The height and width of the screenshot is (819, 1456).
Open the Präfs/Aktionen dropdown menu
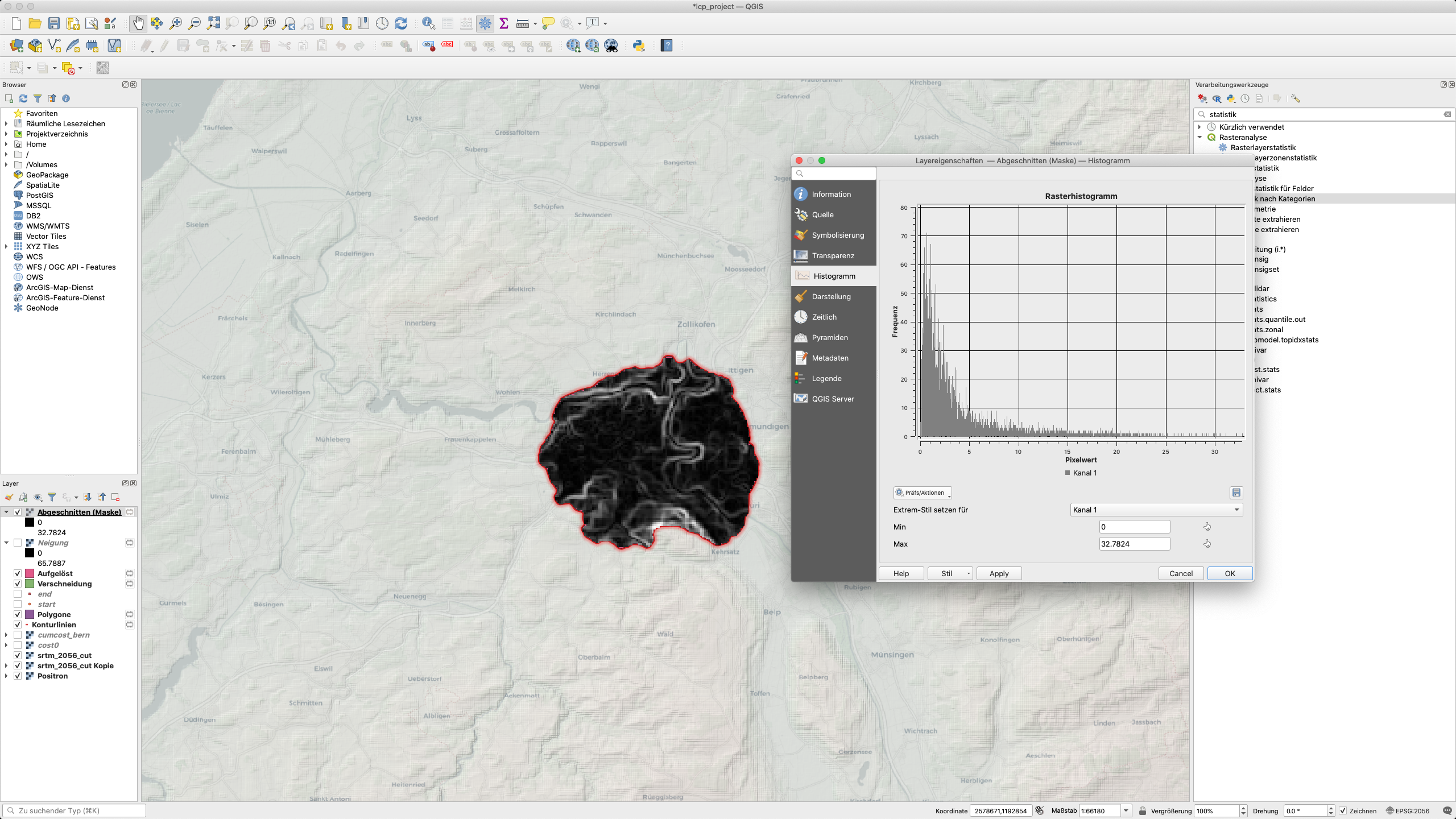tap(923, 493)
